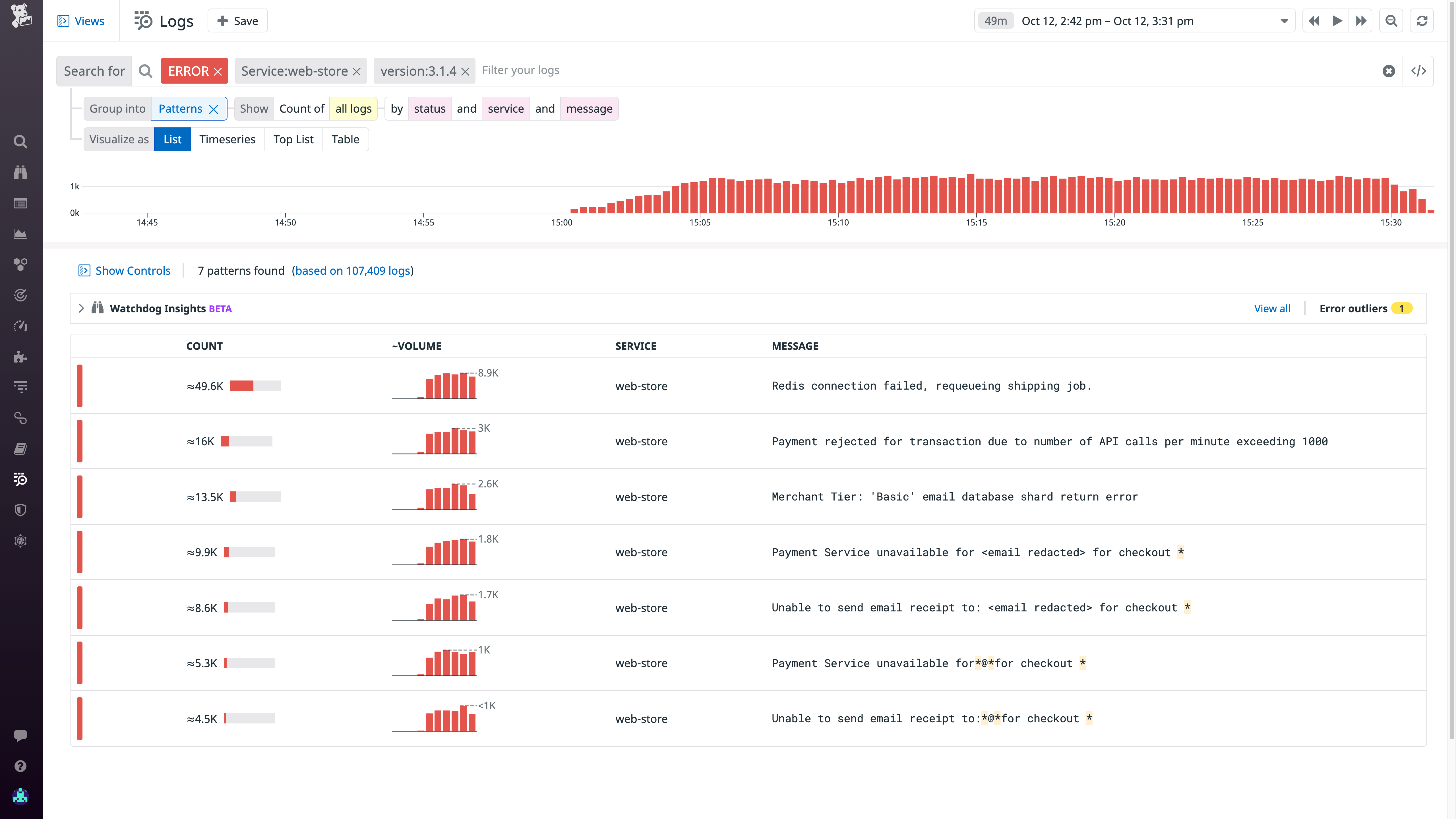
Task: Select the Table visualization tab
Action: pos(345,139)
